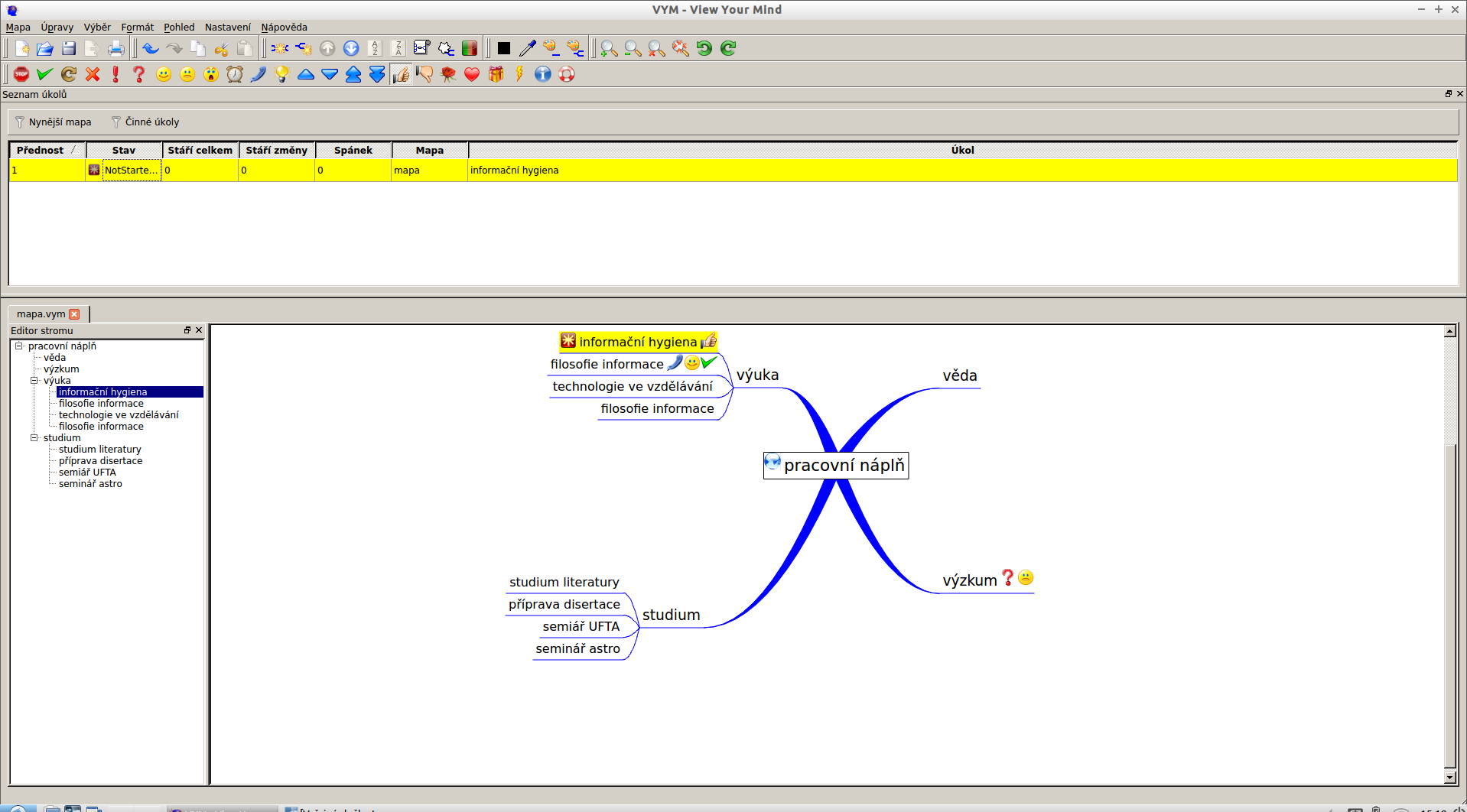Click the black color swatch
Viewport: 1467px width, 812px height.
[x=503, y=49]
